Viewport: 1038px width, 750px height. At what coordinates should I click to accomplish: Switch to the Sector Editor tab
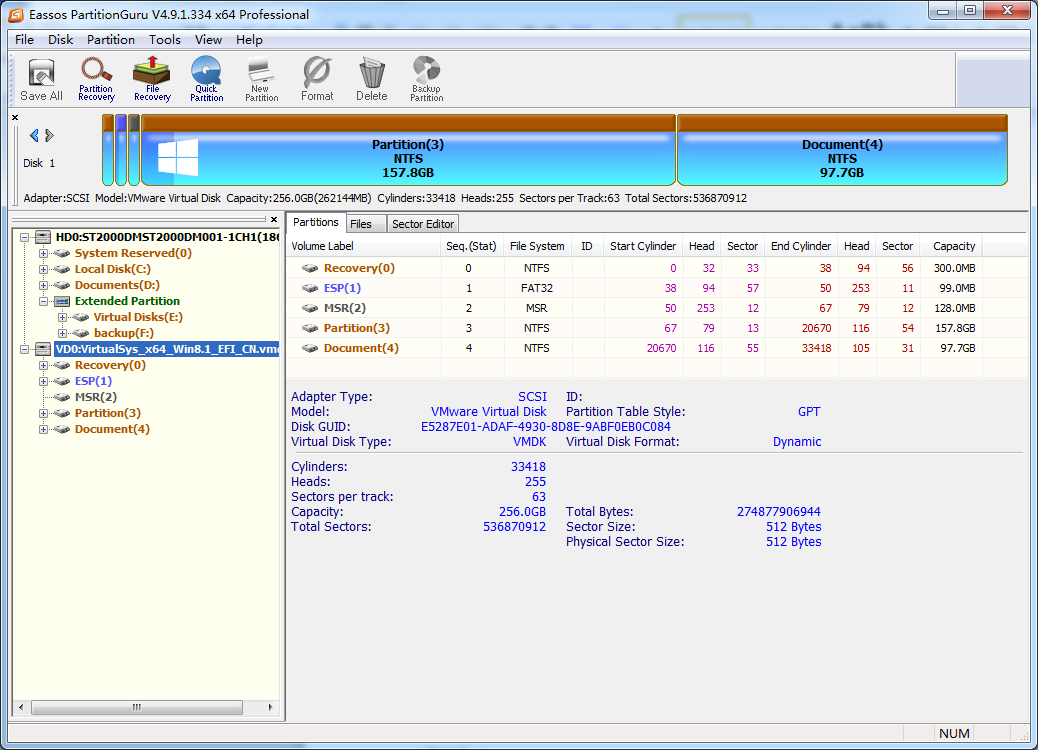click(423, 224)
